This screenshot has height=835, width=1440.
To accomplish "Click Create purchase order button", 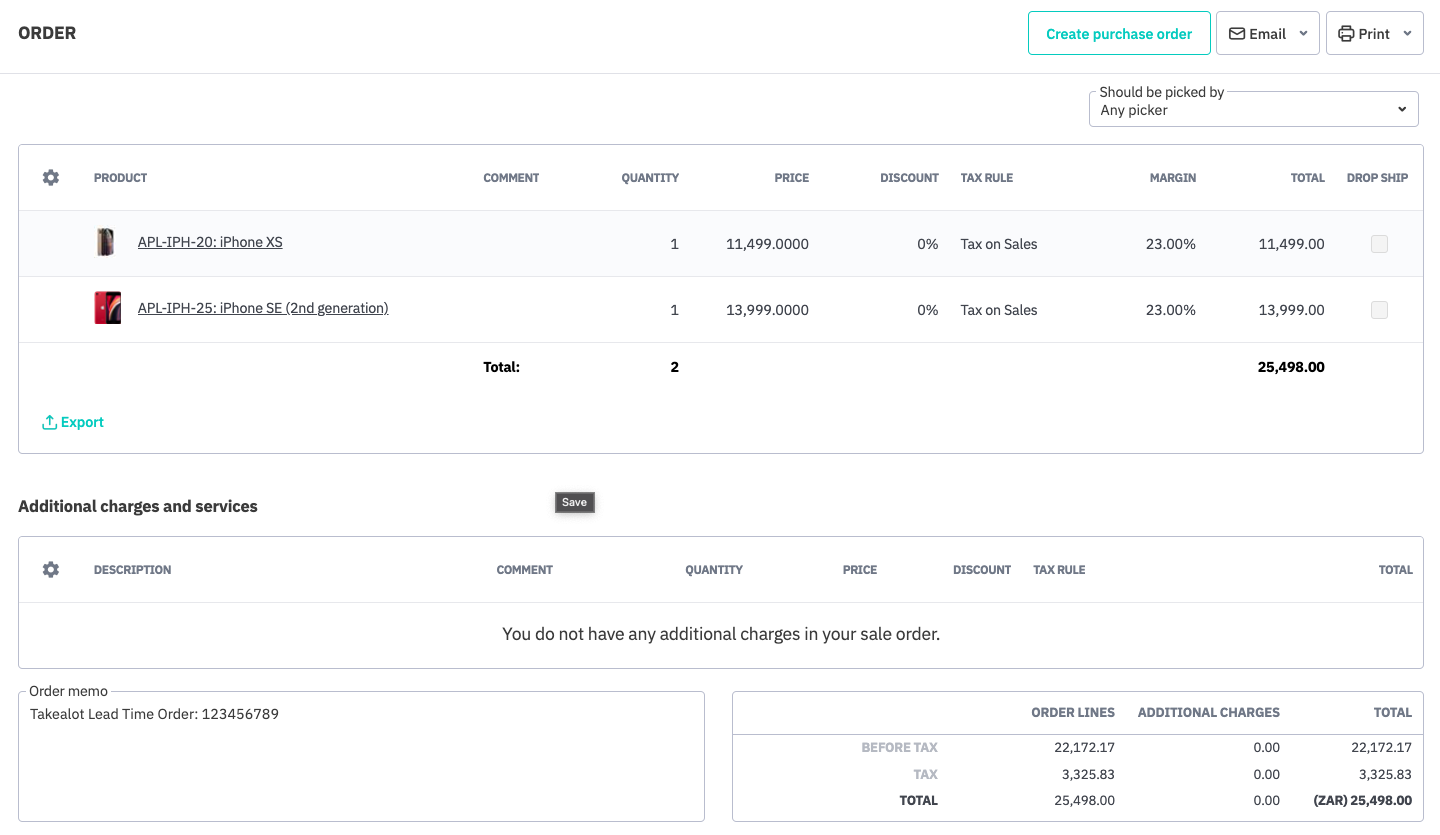I will pyautogui.click(x=1119, y=34).
